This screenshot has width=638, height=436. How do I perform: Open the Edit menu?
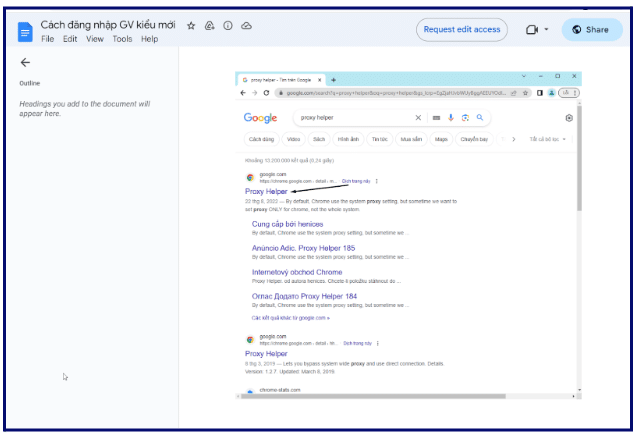click(x=70, y=39)
